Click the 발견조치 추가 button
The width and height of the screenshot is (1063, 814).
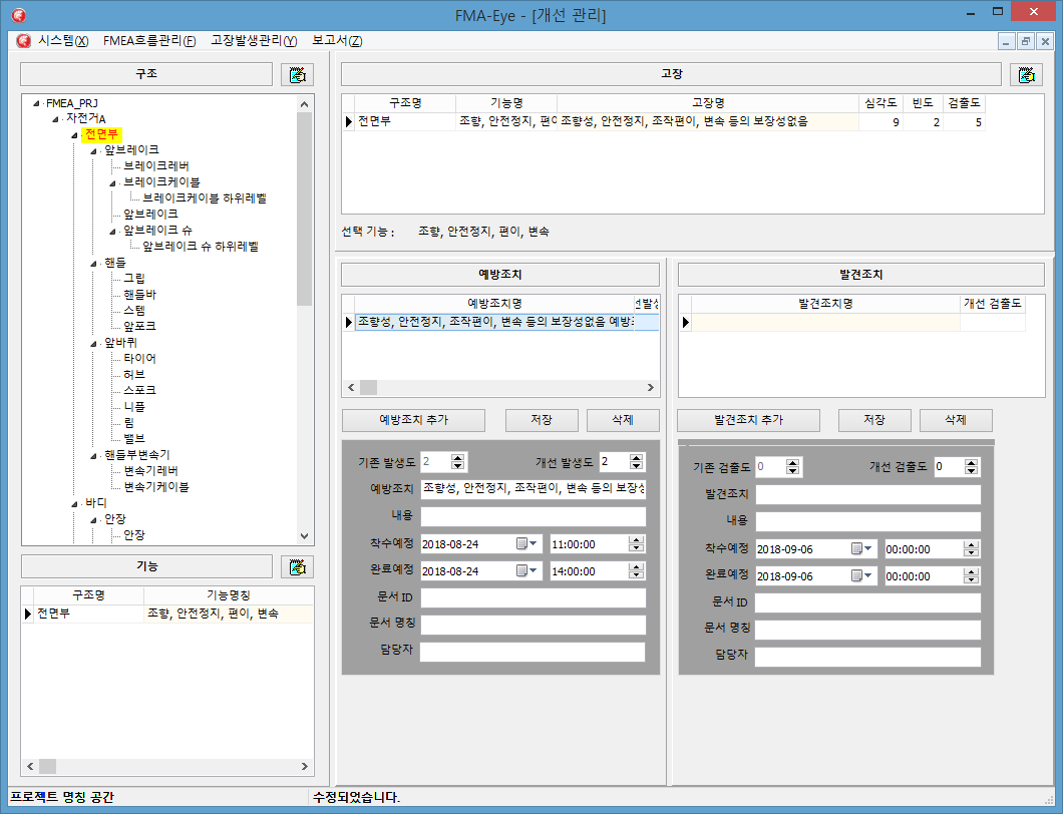748,420
